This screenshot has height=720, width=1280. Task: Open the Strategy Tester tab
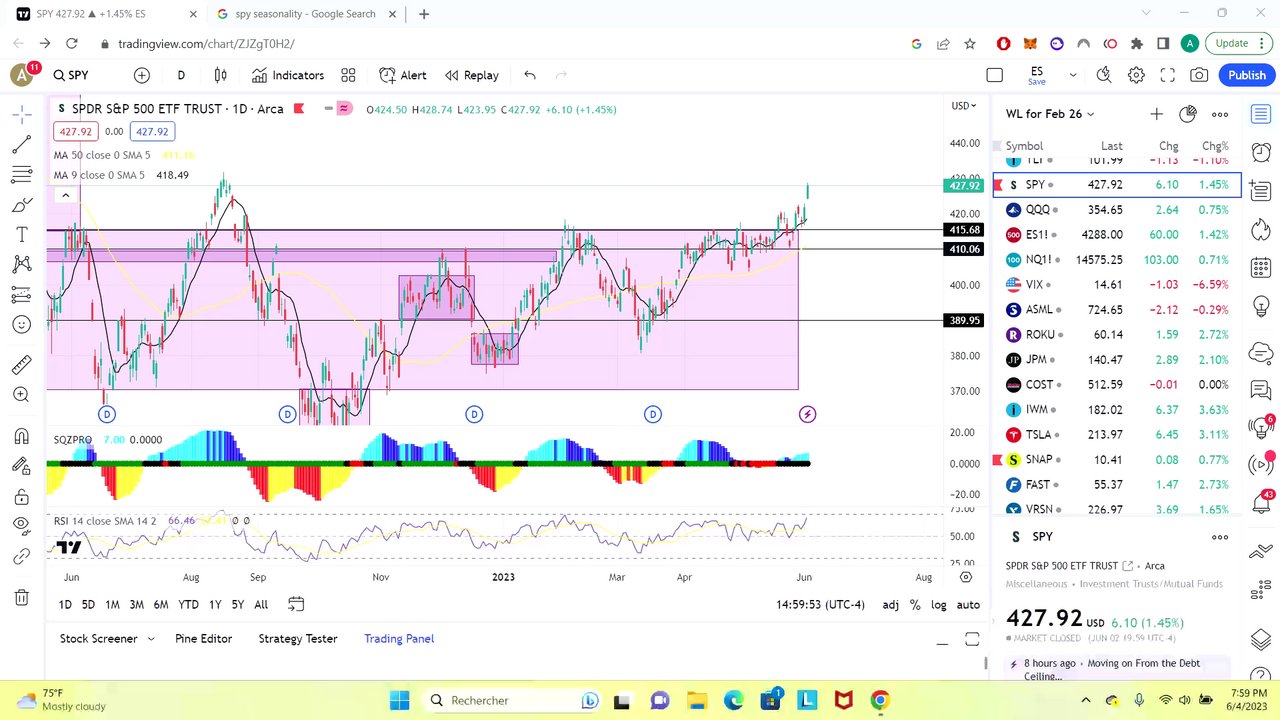[298, 639]
